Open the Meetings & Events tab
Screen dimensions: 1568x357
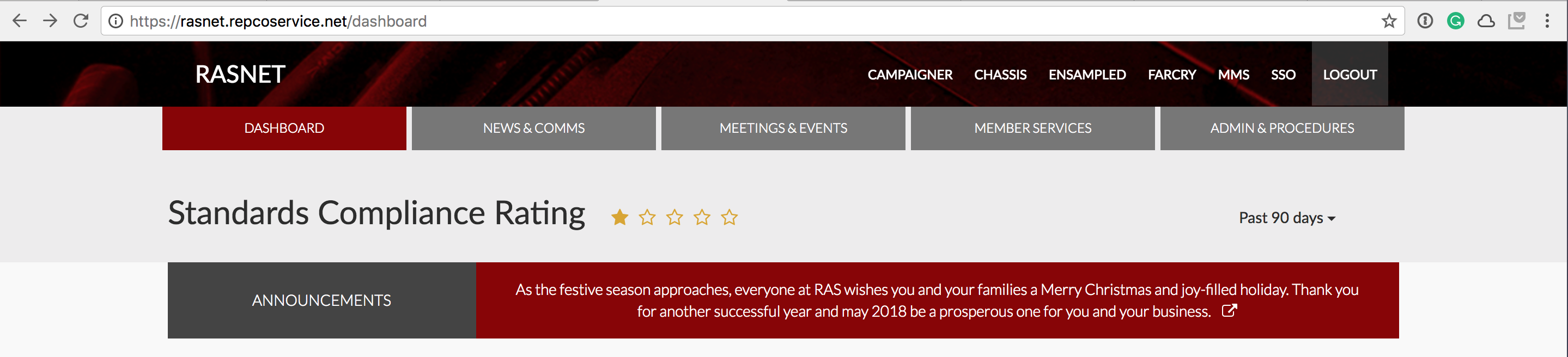pos(783,128)
